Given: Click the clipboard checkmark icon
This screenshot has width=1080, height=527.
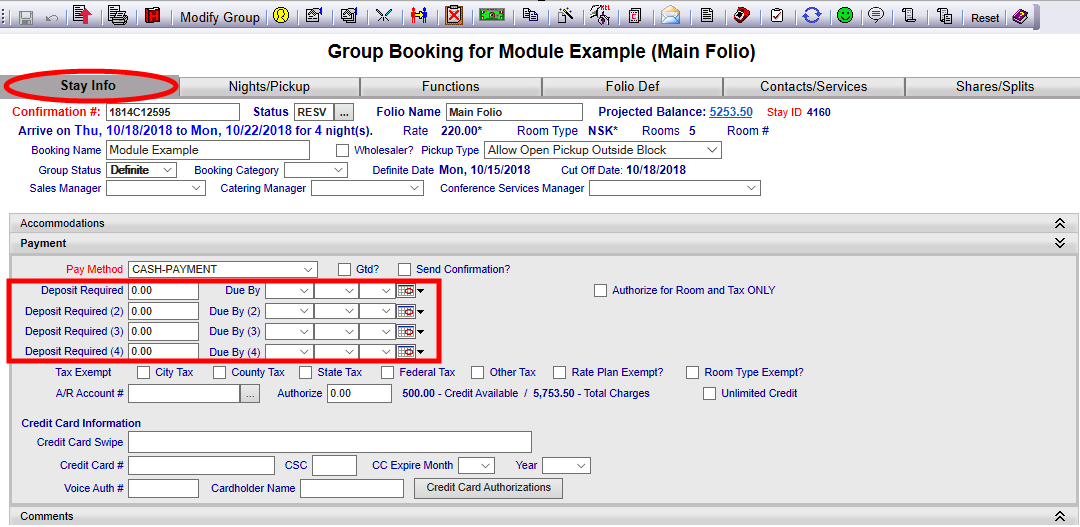Looking at the screenshot, I should pyautogui.click(x=777, y=16).
